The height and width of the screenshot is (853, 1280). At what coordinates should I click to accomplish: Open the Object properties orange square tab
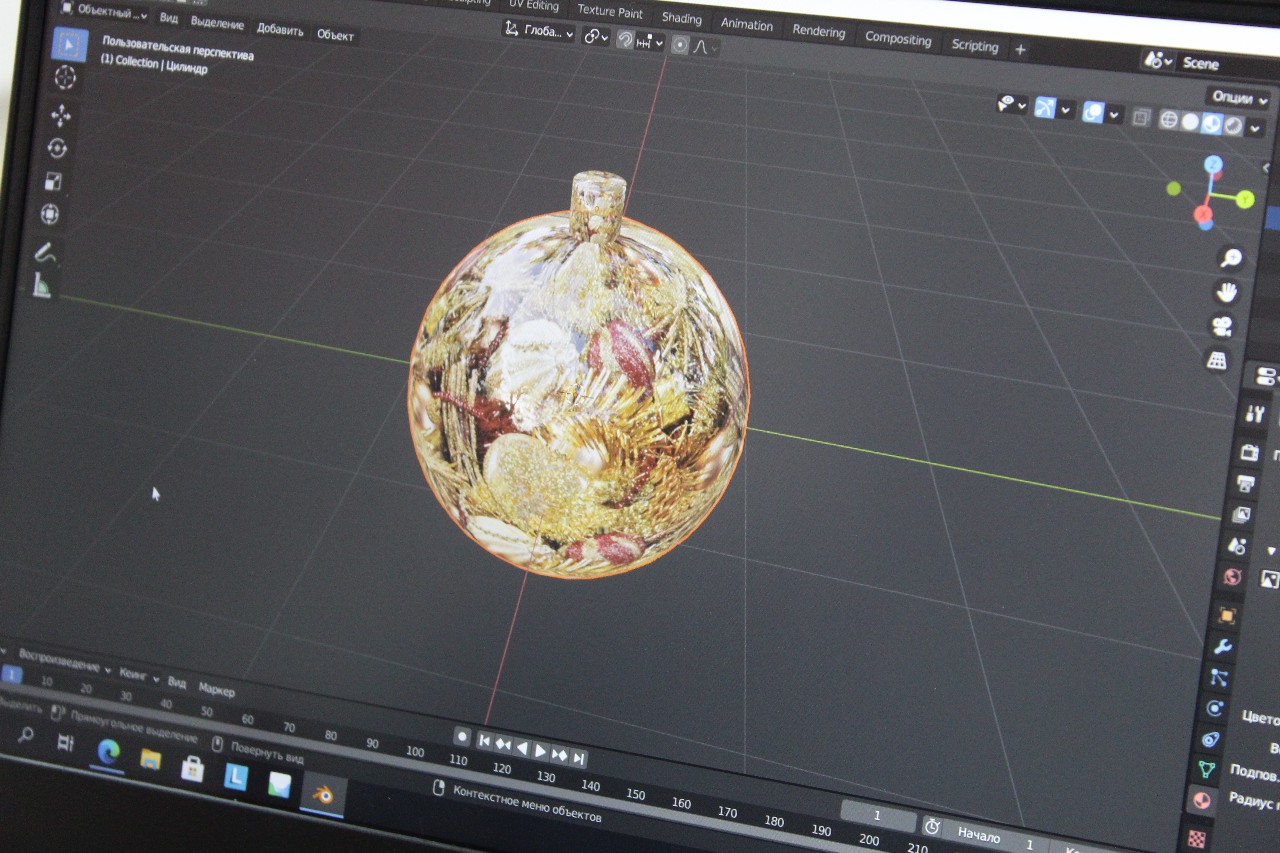(1226, 615)
